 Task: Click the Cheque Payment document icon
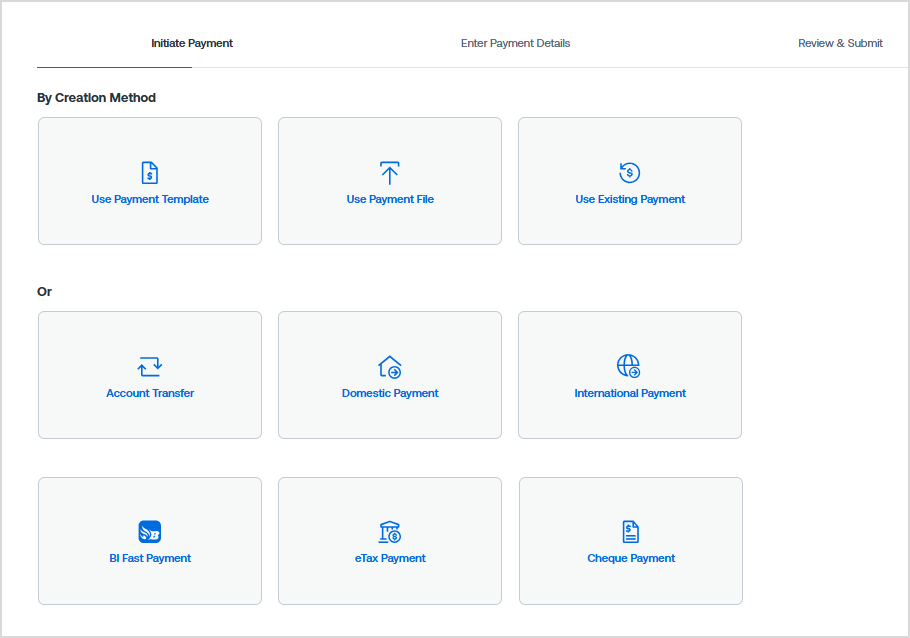pyautogui.click(x=631, y=532)
